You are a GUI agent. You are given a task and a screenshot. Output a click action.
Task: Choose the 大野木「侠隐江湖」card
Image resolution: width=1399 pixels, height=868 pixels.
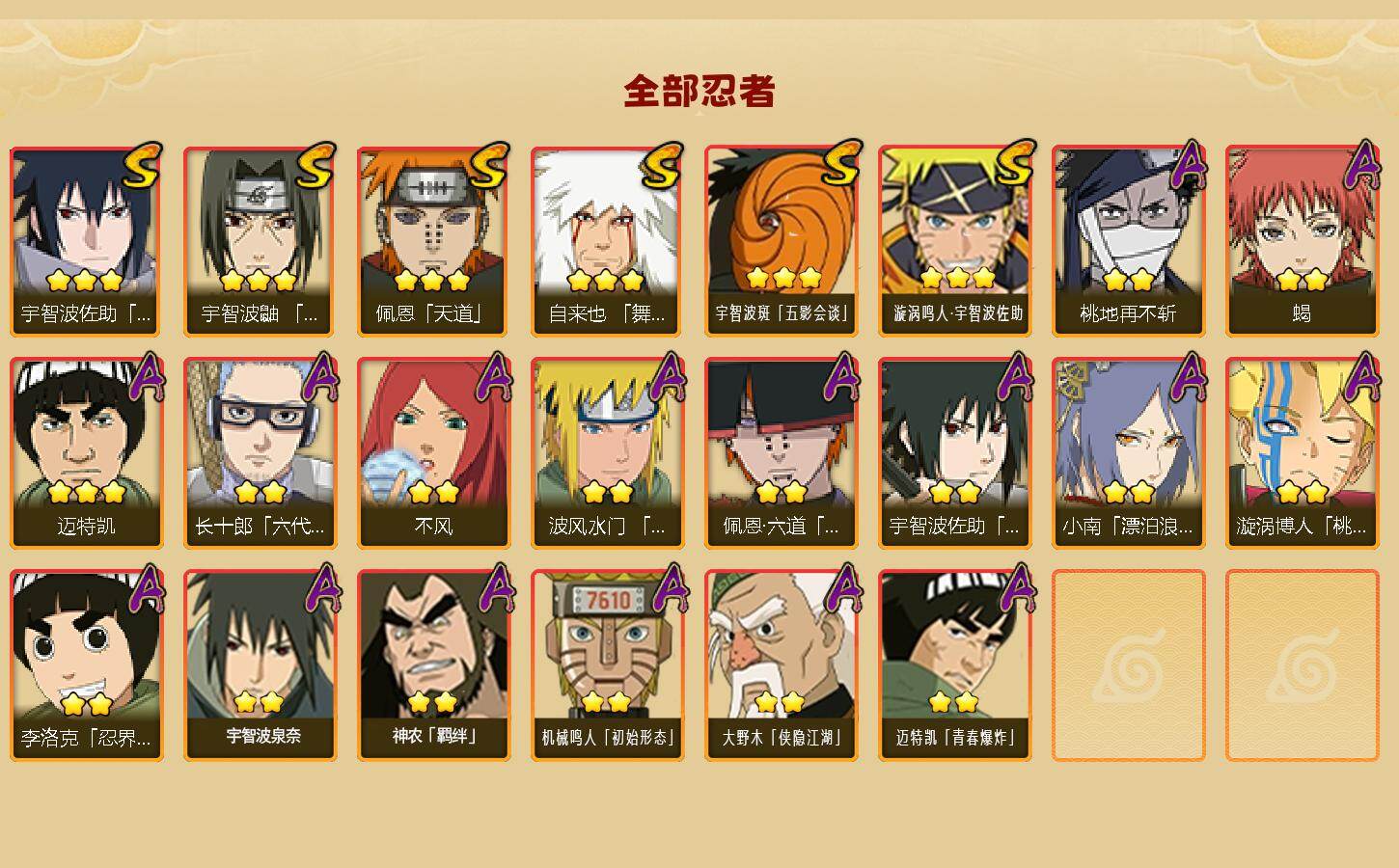(781, 665)
